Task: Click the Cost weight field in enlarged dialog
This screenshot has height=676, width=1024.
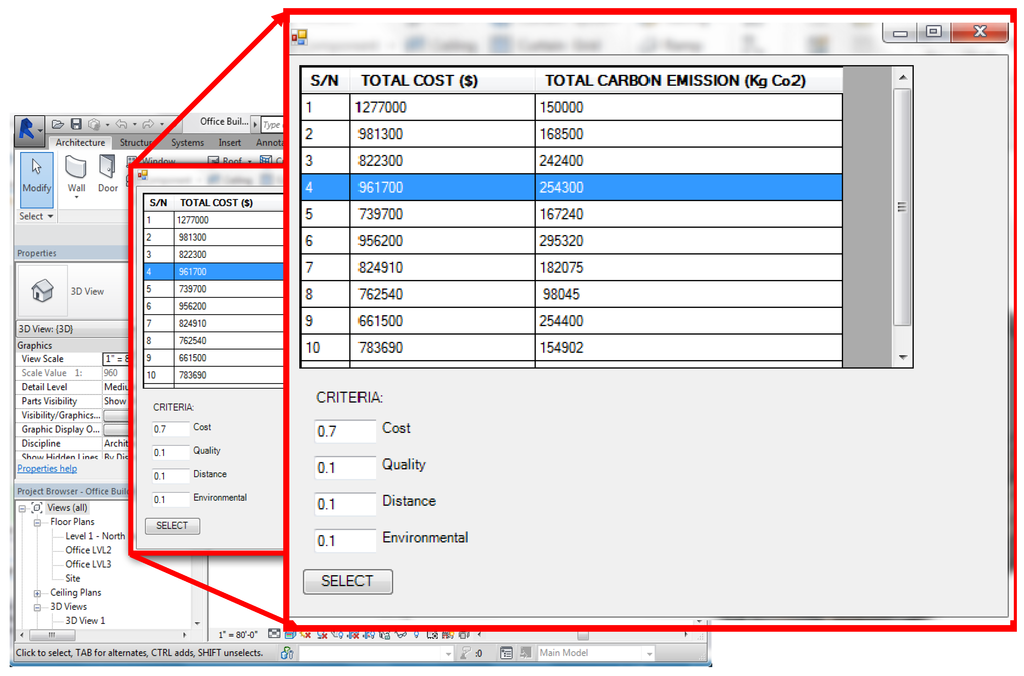Action: pos(344,431)
